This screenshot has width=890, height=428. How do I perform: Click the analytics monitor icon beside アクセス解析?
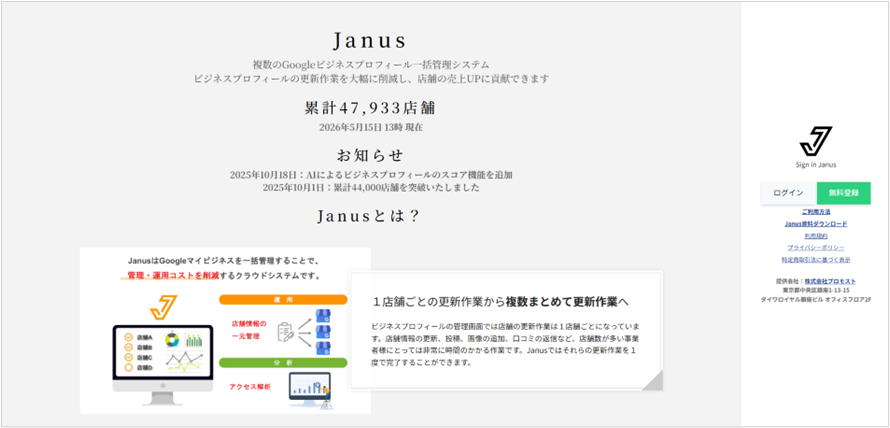(x=310, y=389)
